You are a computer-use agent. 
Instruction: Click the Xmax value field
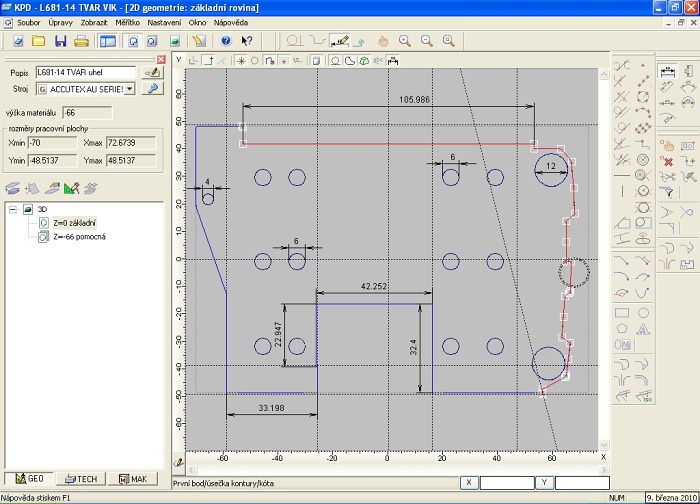131,143
